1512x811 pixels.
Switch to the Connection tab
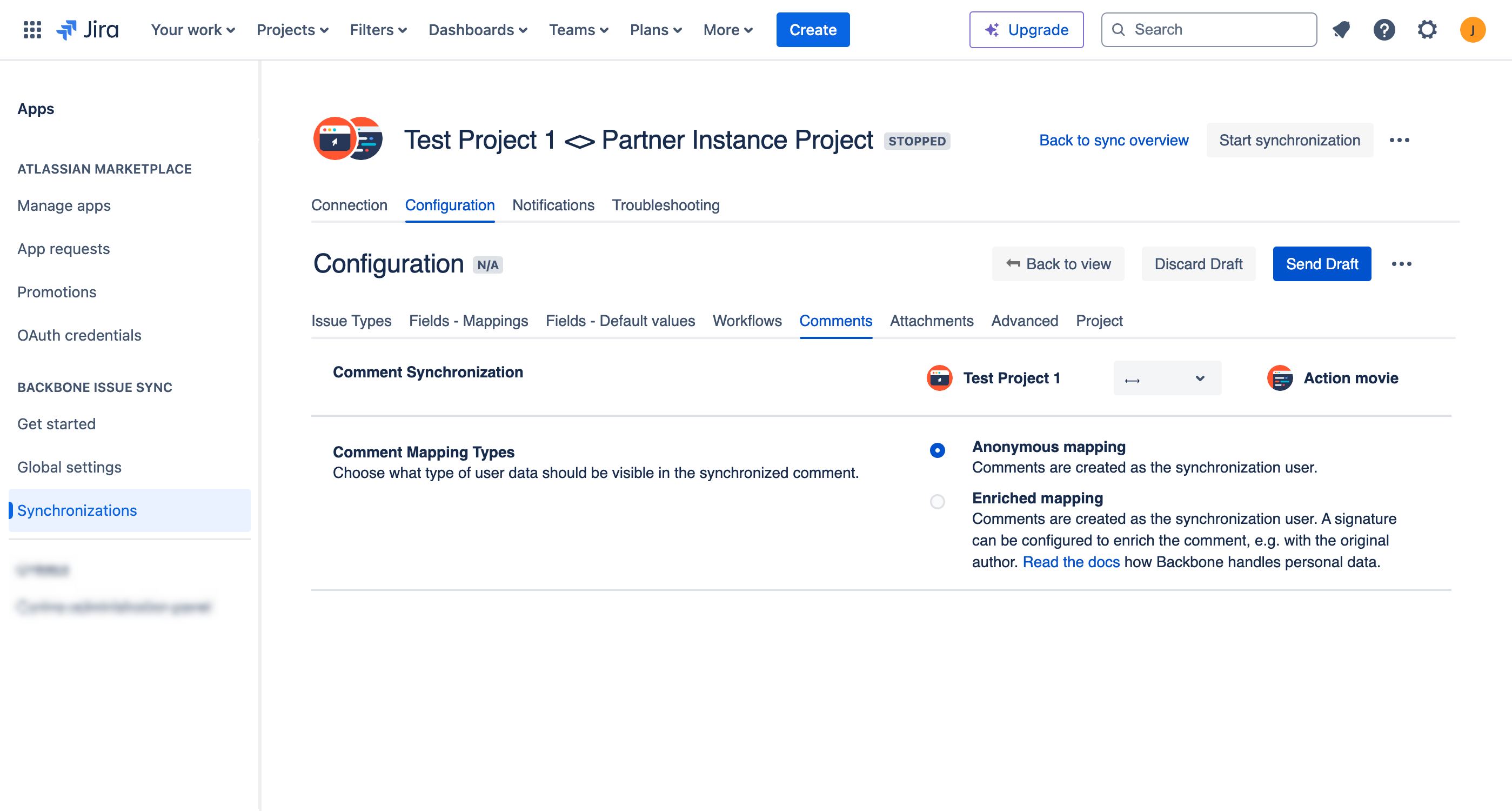coord(349,205)
